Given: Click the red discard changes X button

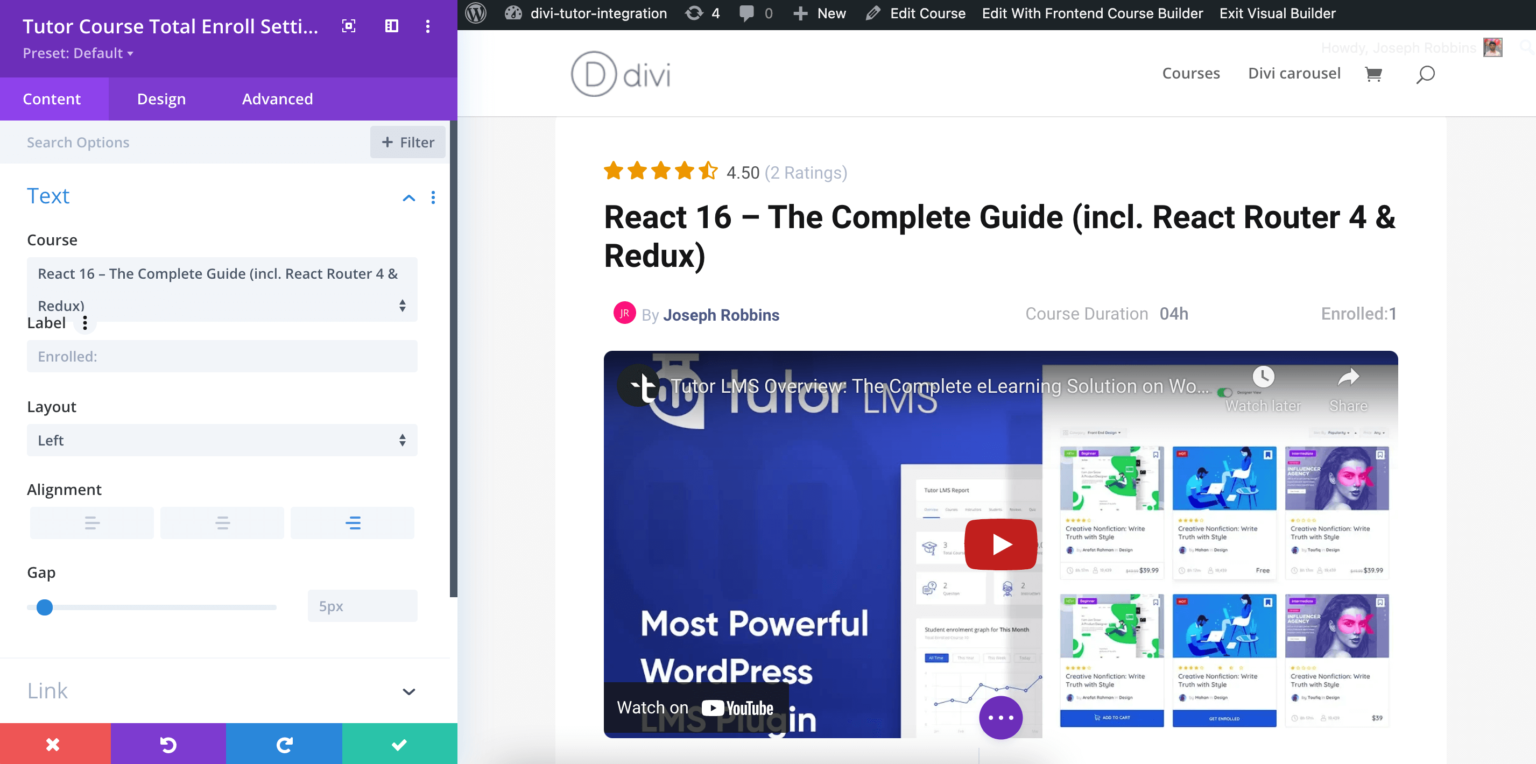Looking at the screenshot, I should (54, 744).
